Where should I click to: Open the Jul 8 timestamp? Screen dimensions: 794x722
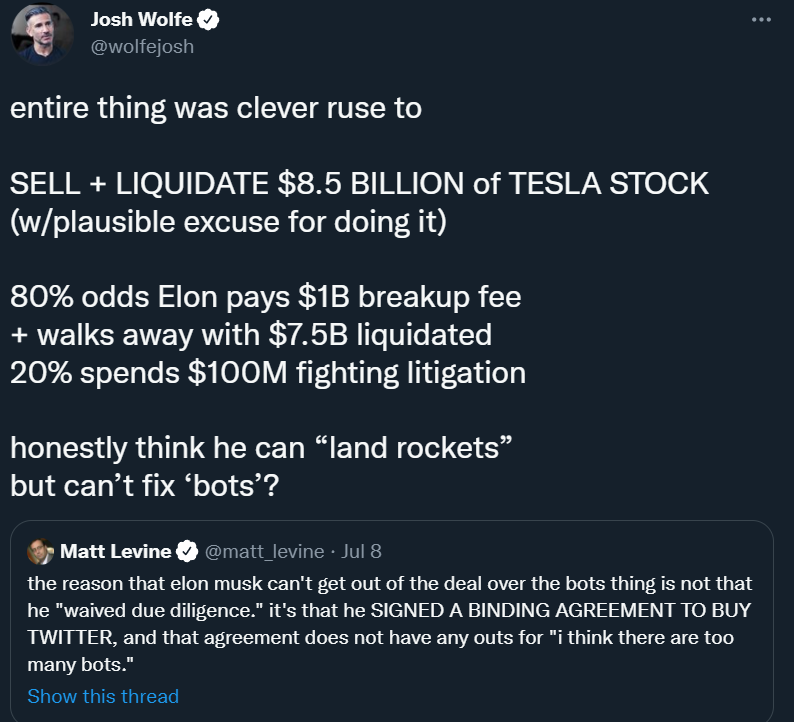(x=361, y=551)
